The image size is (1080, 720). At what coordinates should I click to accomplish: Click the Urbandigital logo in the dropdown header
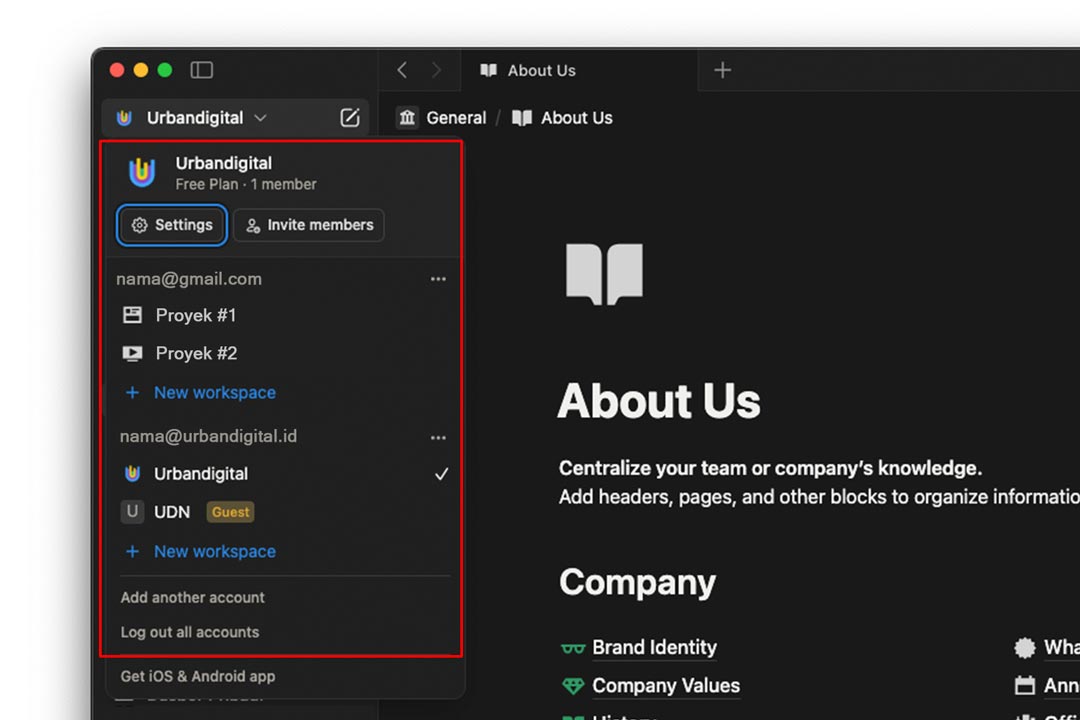(142, 172)
